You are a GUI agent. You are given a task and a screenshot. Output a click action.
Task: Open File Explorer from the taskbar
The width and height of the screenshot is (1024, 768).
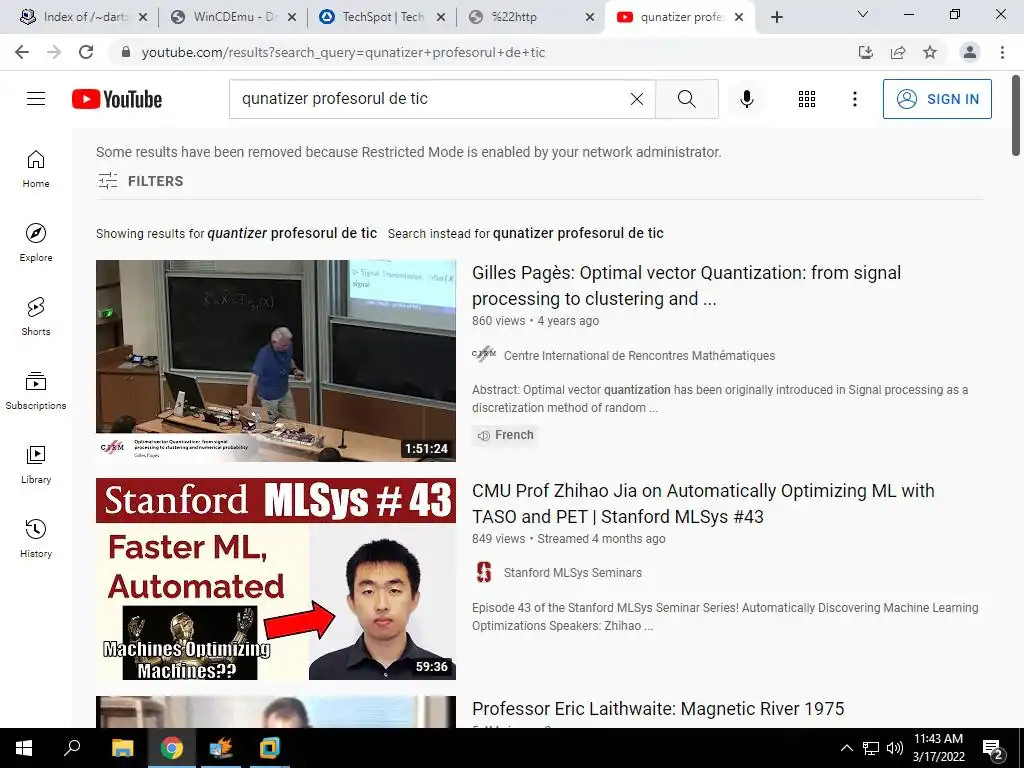122,748
